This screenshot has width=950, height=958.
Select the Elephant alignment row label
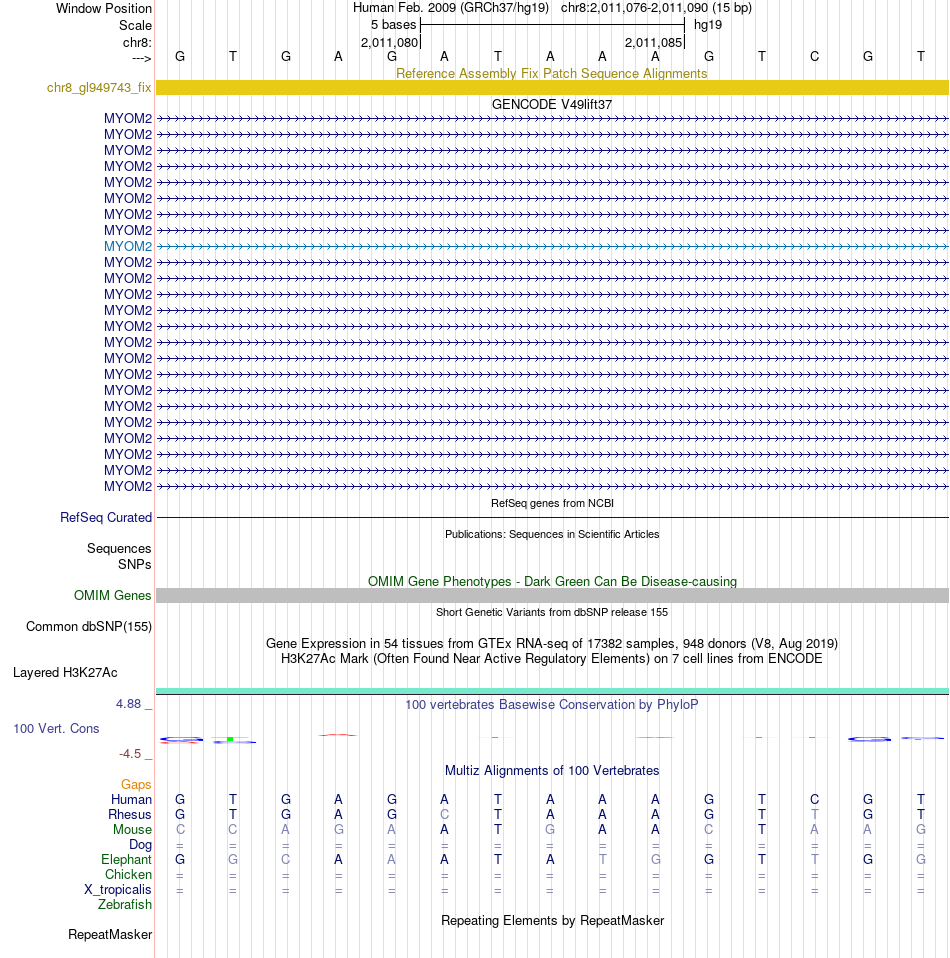[x=126, y=860]
